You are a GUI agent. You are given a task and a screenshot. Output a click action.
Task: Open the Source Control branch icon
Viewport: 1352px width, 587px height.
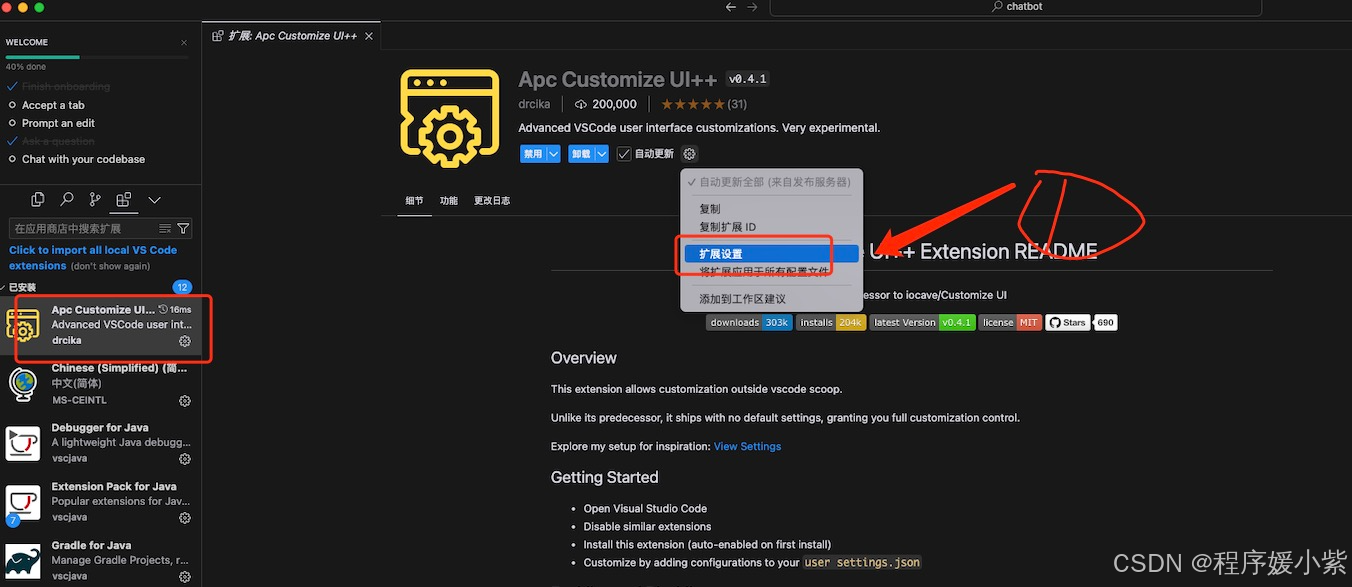coord(95,200)
